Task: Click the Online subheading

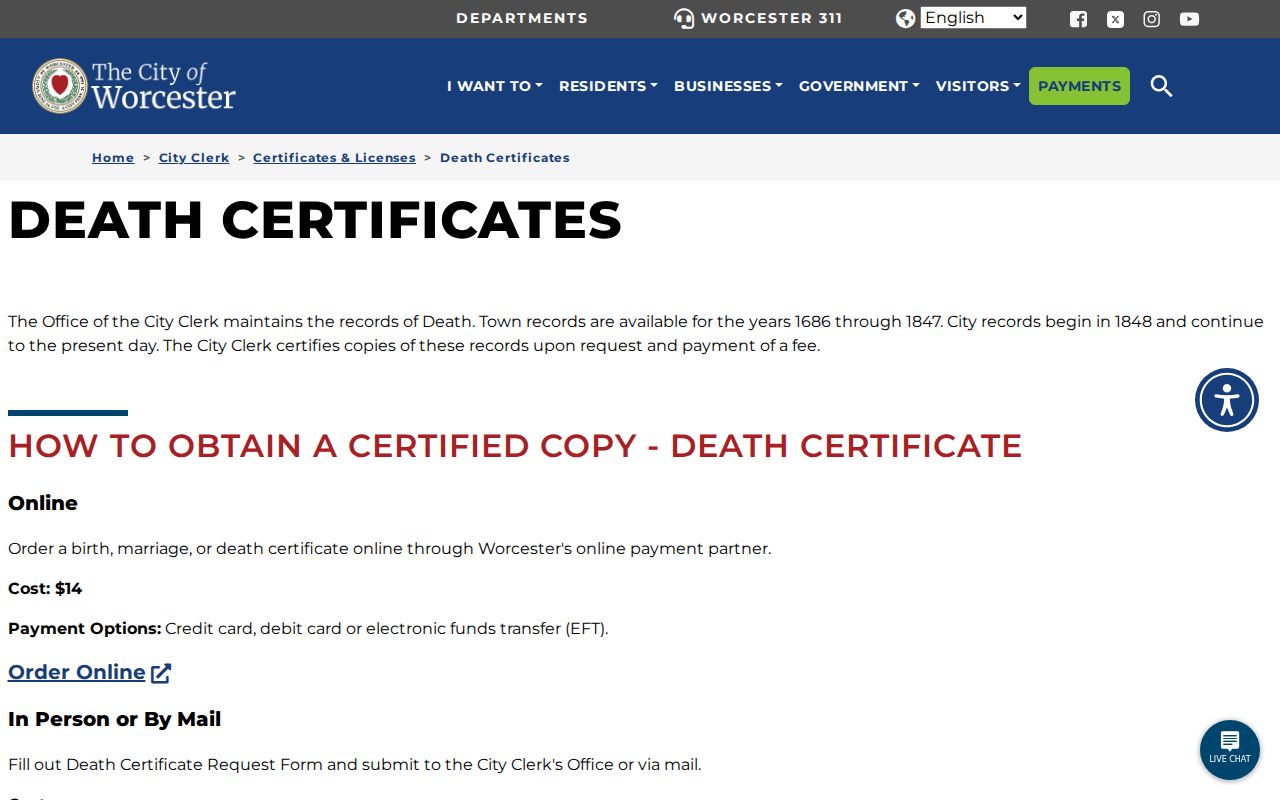Action: pyautogui.click(x=43, y=503)
